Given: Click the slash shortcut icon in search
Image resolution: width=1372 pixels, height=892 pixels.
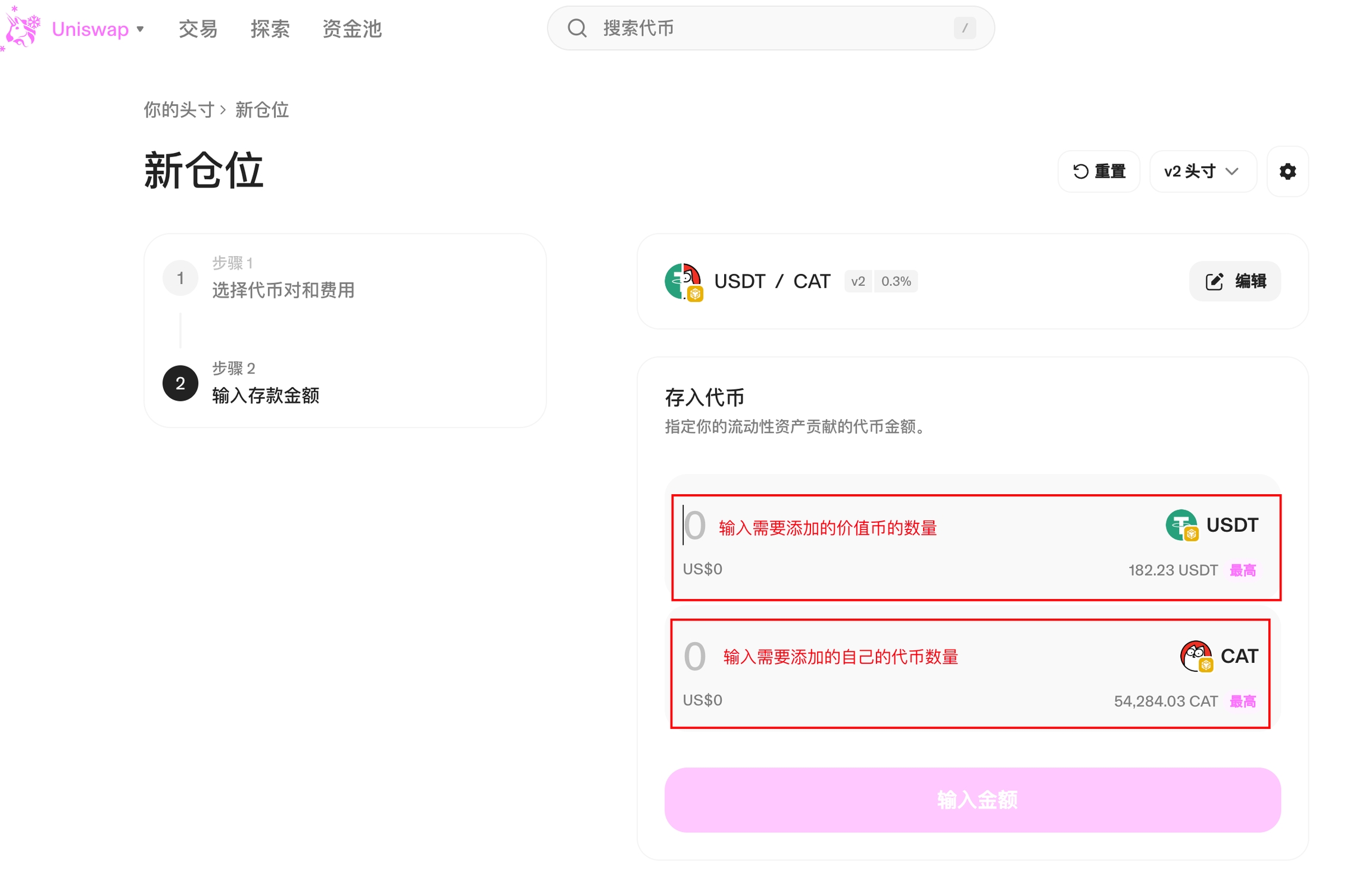Looking at the screenshot, I should click(x=964, y=28).
